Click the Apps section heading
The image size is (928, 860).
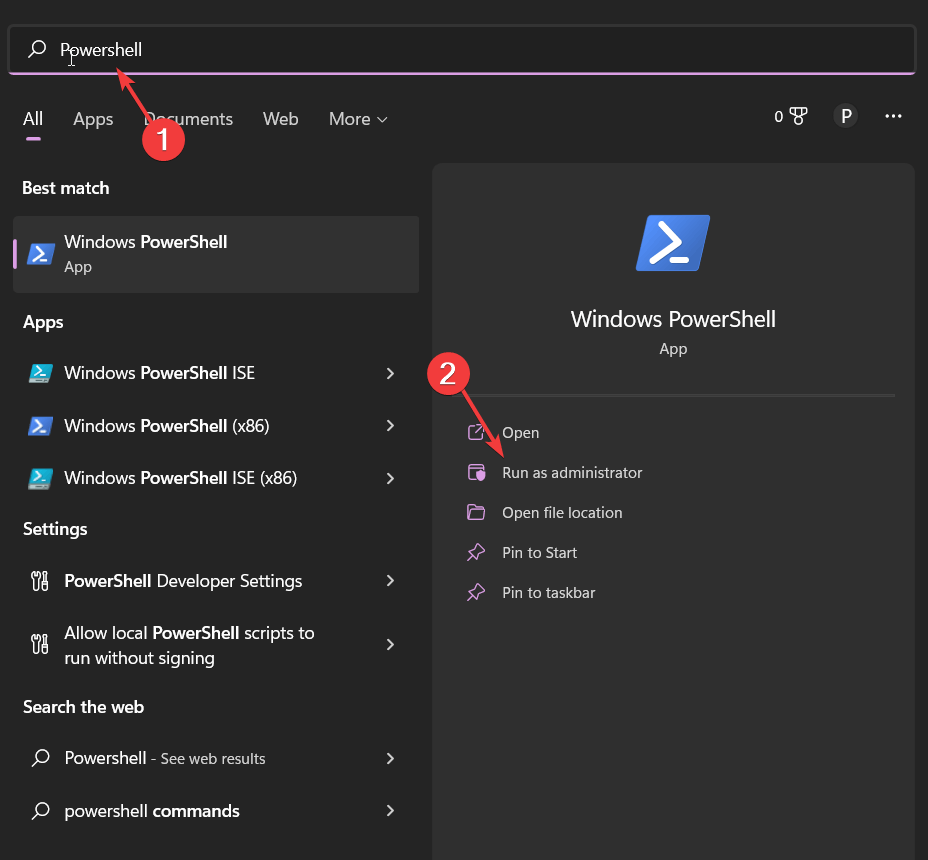click(43, 323)
